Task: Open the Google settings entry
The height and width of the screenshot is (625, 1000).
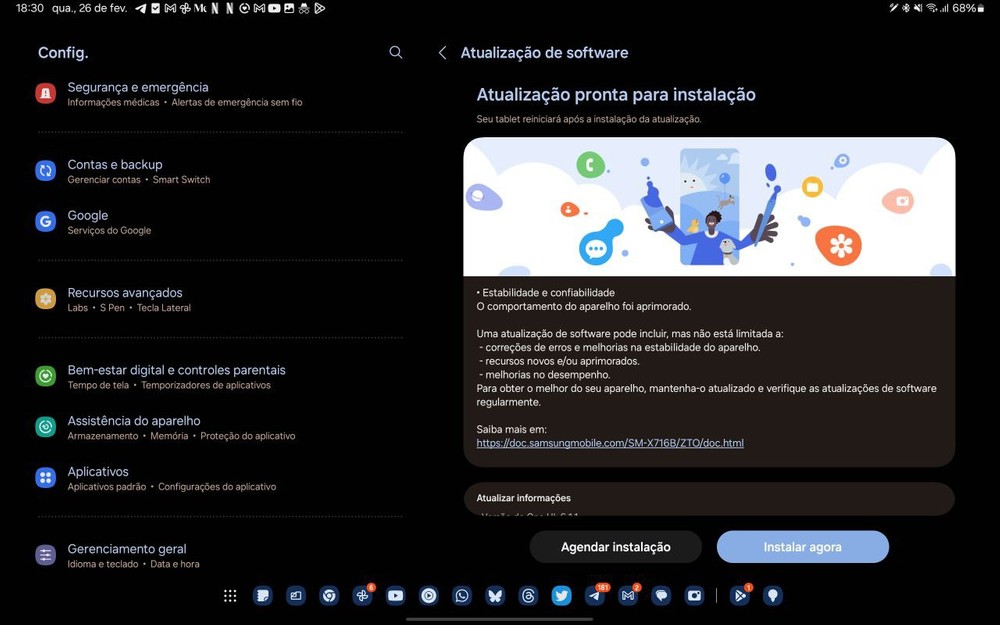Action: [x=219, y=222]
